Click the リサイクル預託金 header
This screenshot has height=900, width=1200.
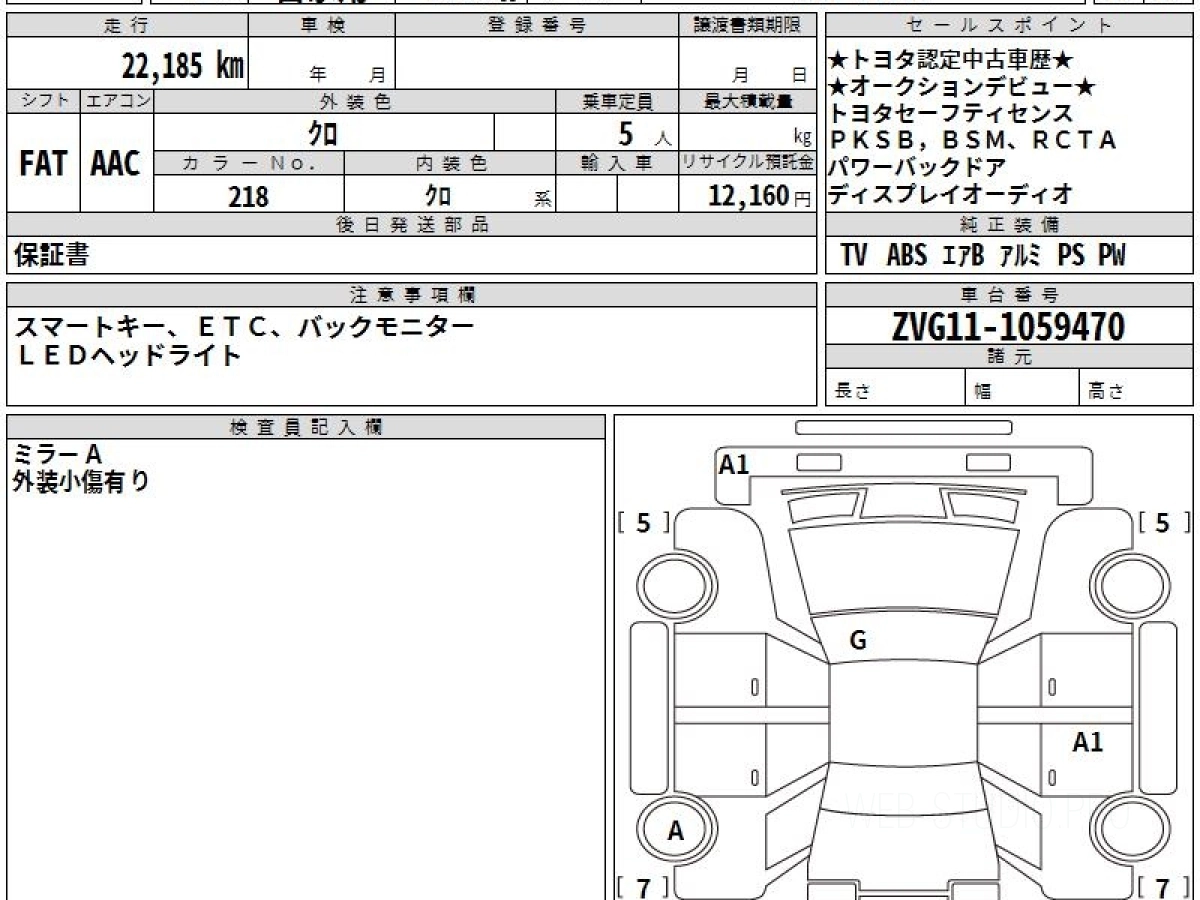pos(748,164)
